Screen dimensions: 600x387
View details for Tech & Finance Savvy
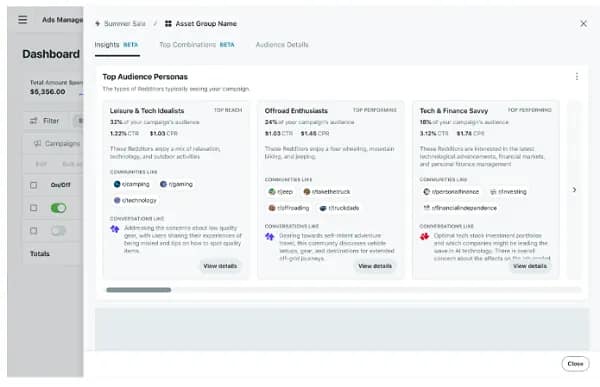(x=530, y=266)
